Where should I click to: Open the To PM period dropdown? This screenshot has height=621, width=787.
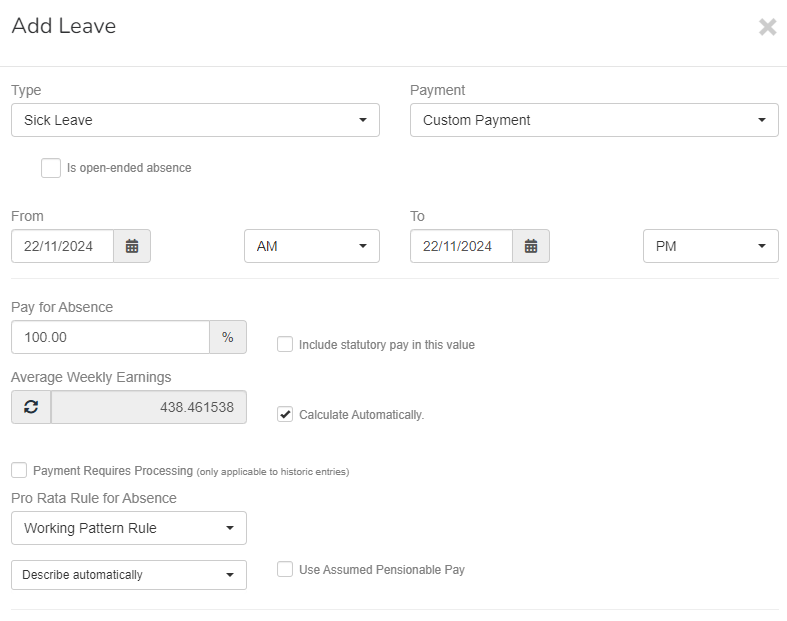[x=710, y=246]
